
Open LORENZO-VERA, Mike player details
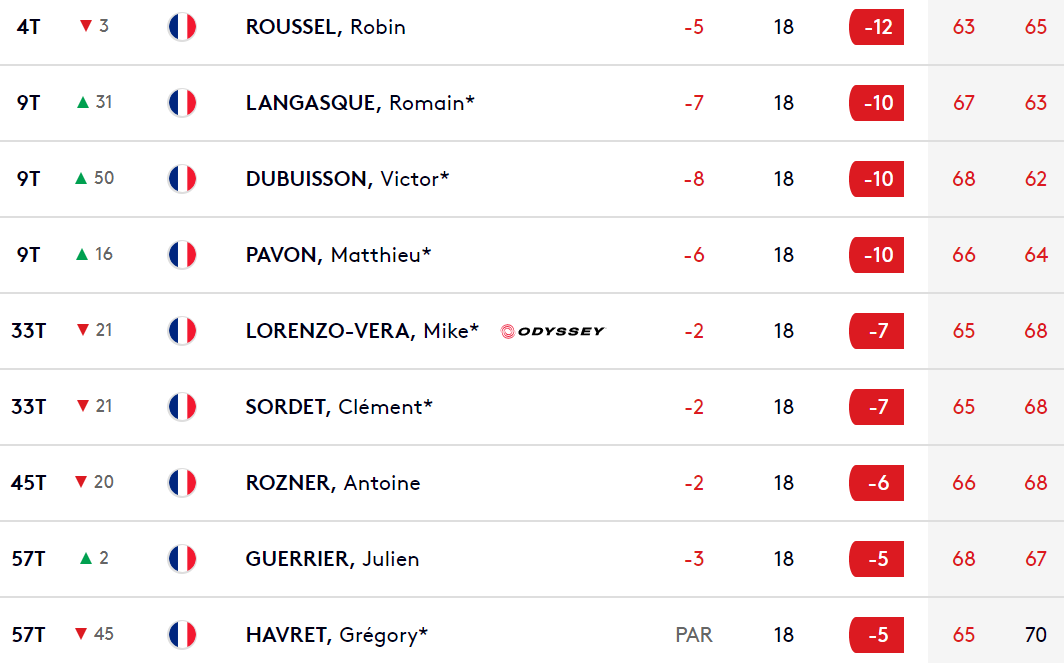pyautogui.click(x=362, y=331)
